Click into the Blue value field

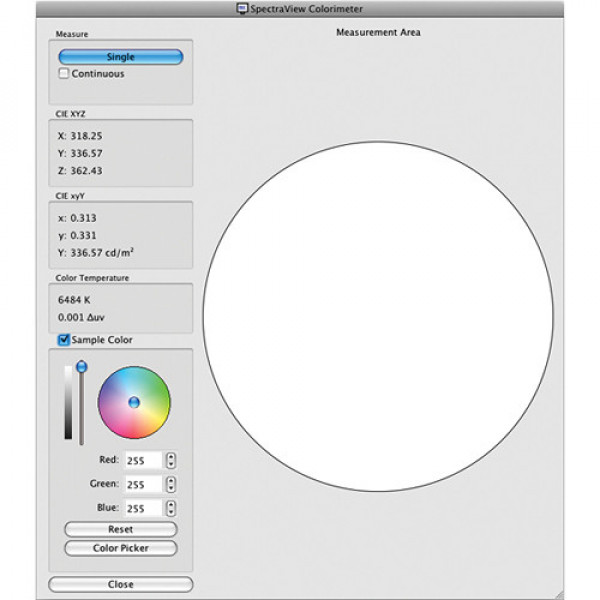click(143, 509)
